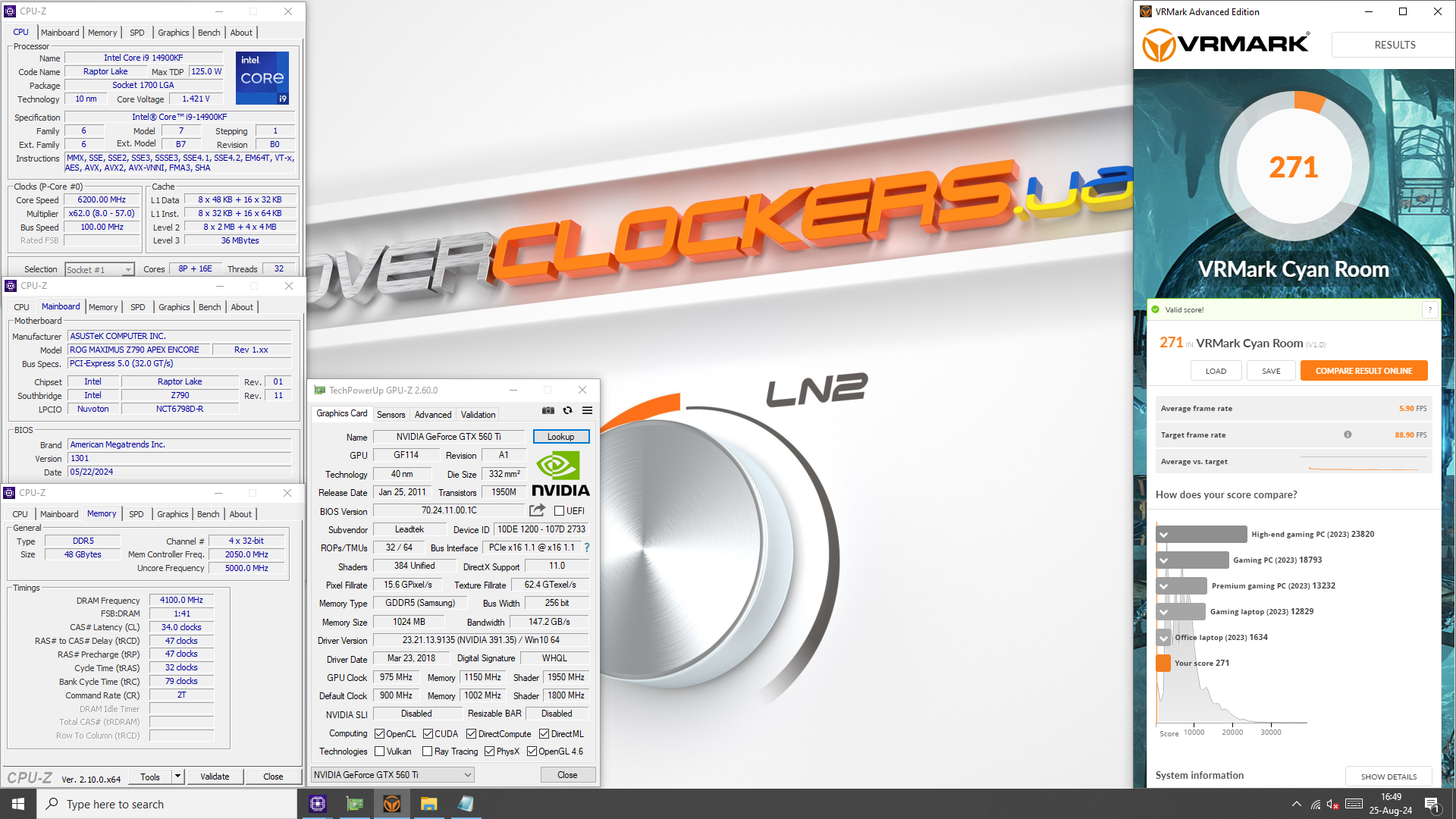The height and width of the screenshot is (819, 1456).
Task: Open the Bench tab in the Mainboard window
Action: (x=209, y=307)
